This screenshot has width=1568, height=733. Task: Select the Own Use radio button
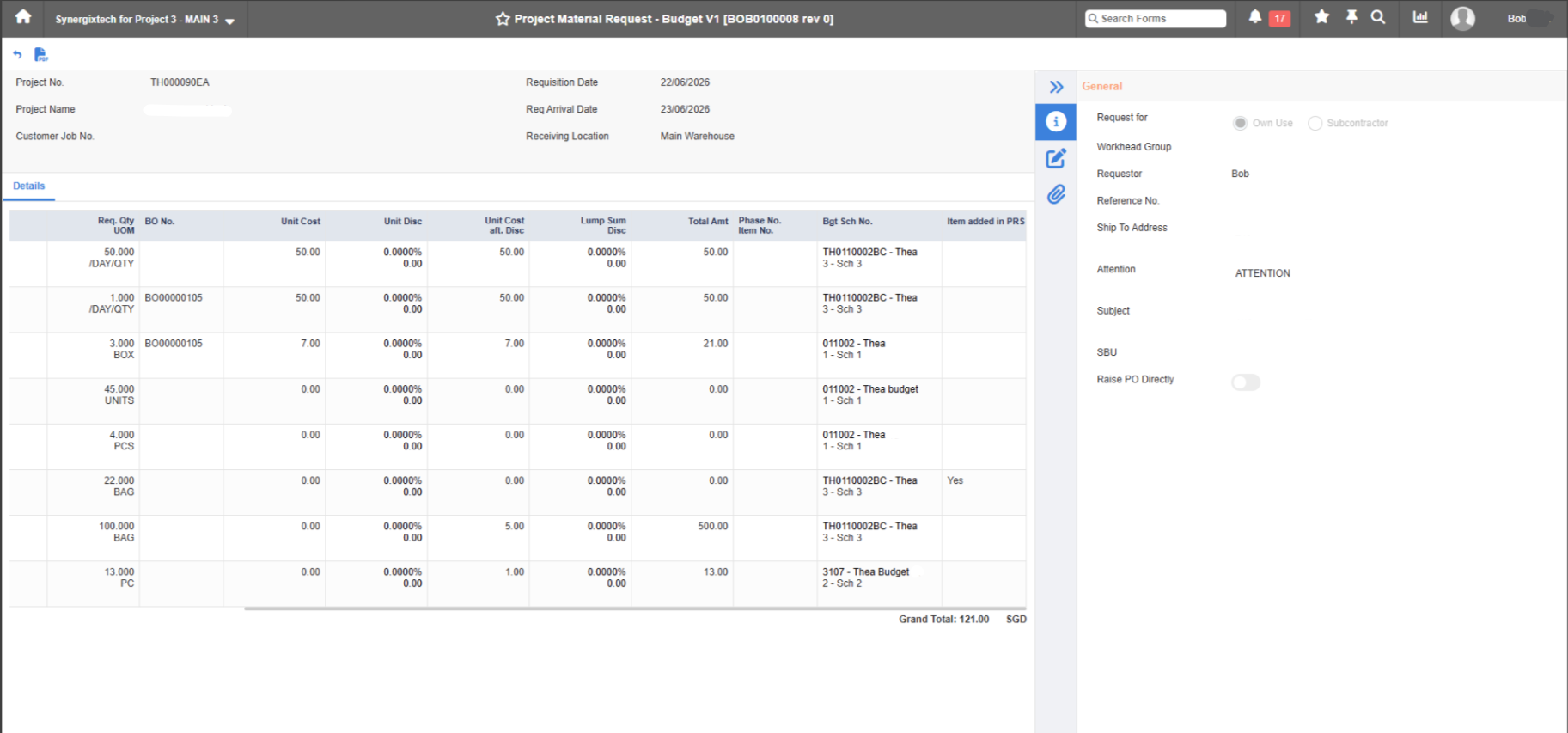pyautogui.click(x=1240, y=123)
